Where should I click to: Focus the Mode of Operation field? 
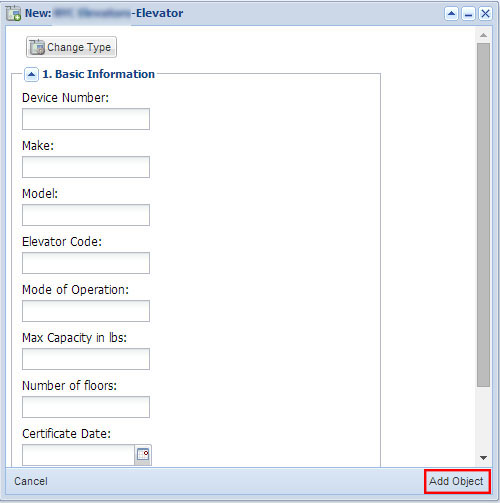click(x=86, y=311)
